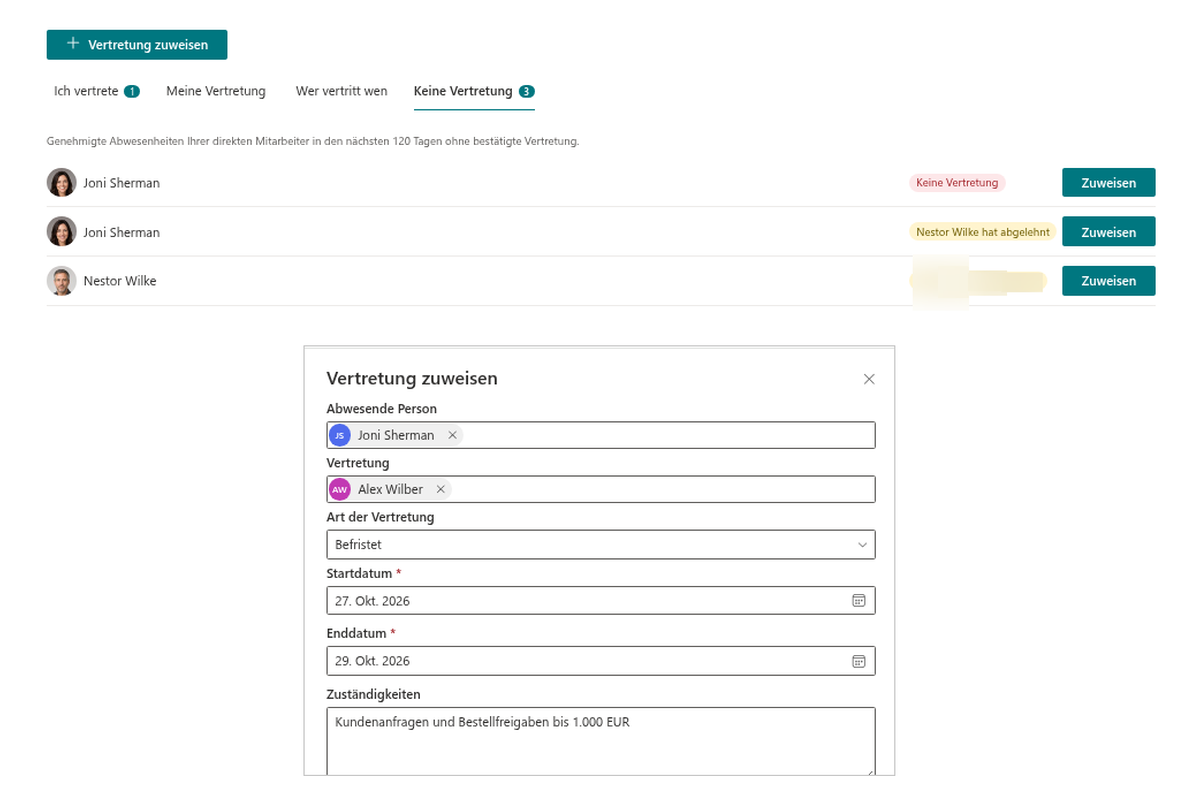Open the Meine Vertretung tab
Viewport: 1200px width, 800px height.
216,91
